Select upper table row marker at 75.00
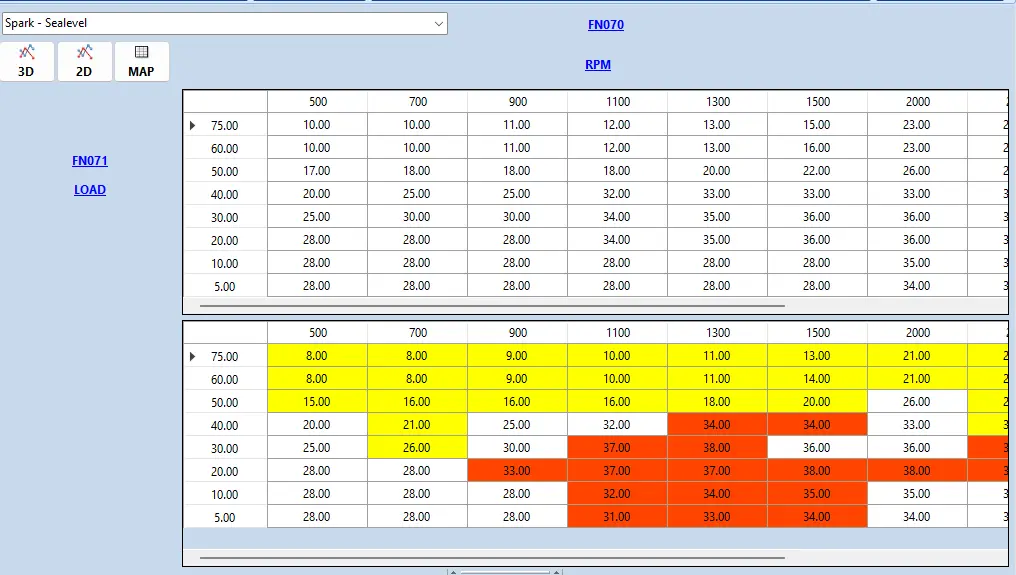 pyautogui.click(x=192, y=125)
